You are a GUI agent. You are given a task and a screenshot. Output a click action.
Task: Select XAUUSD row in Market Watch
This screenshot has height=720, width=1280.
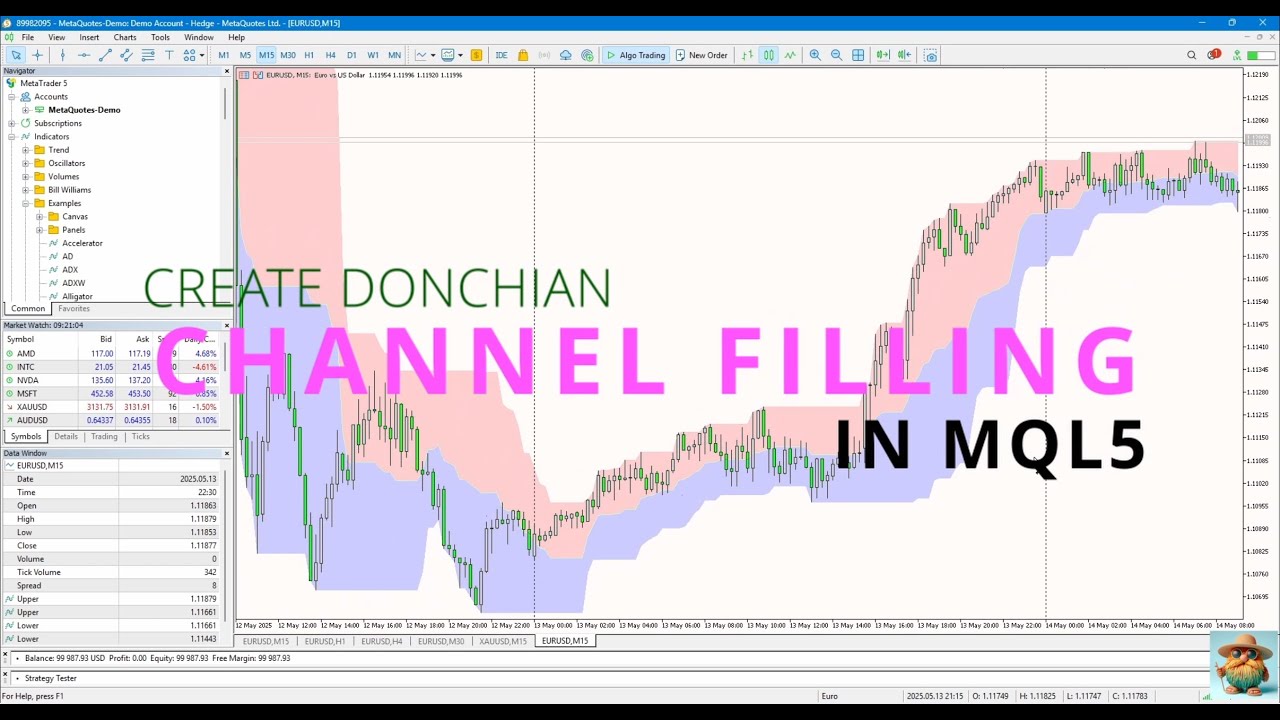pyautogui.click(x=110, y=407)
